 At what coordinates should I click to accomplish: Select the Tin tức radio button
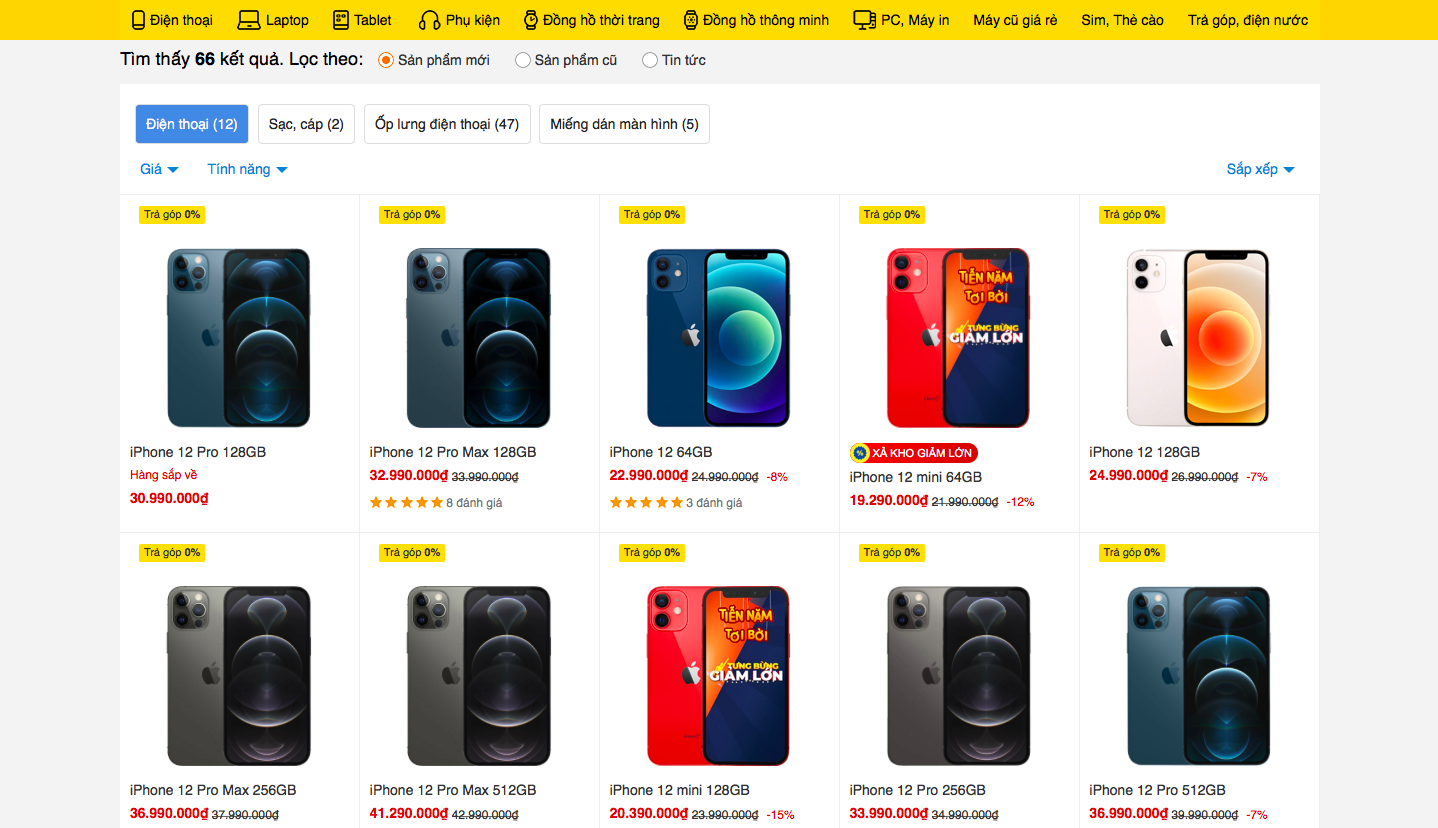click(x=650, y=60)
